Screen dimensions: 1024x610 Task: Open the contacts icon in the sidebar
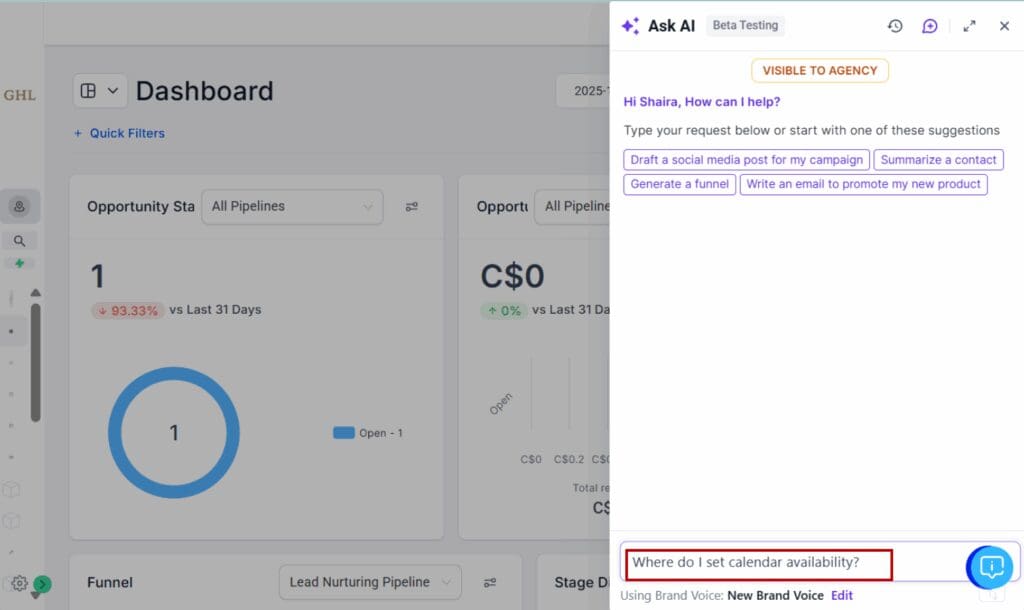pyautogui.click(x=20, y=206)
